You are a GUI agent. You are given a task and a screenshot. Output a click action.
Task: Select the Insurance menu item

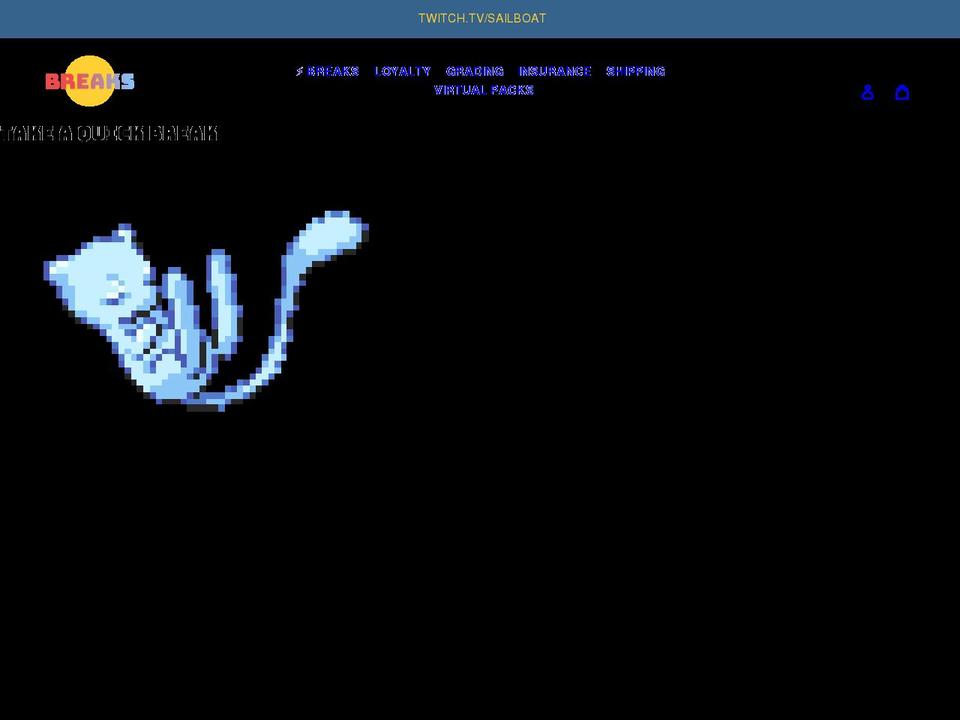[555, 72]
